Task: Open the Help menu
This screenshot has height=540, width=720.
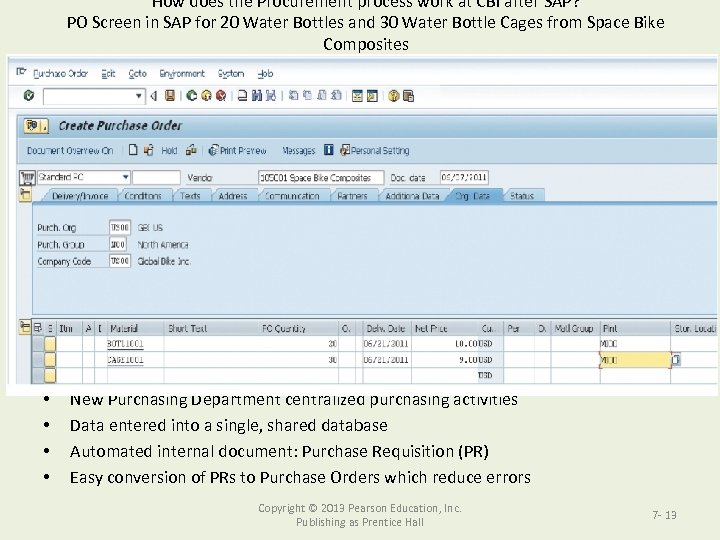Action: click(265, 73)
